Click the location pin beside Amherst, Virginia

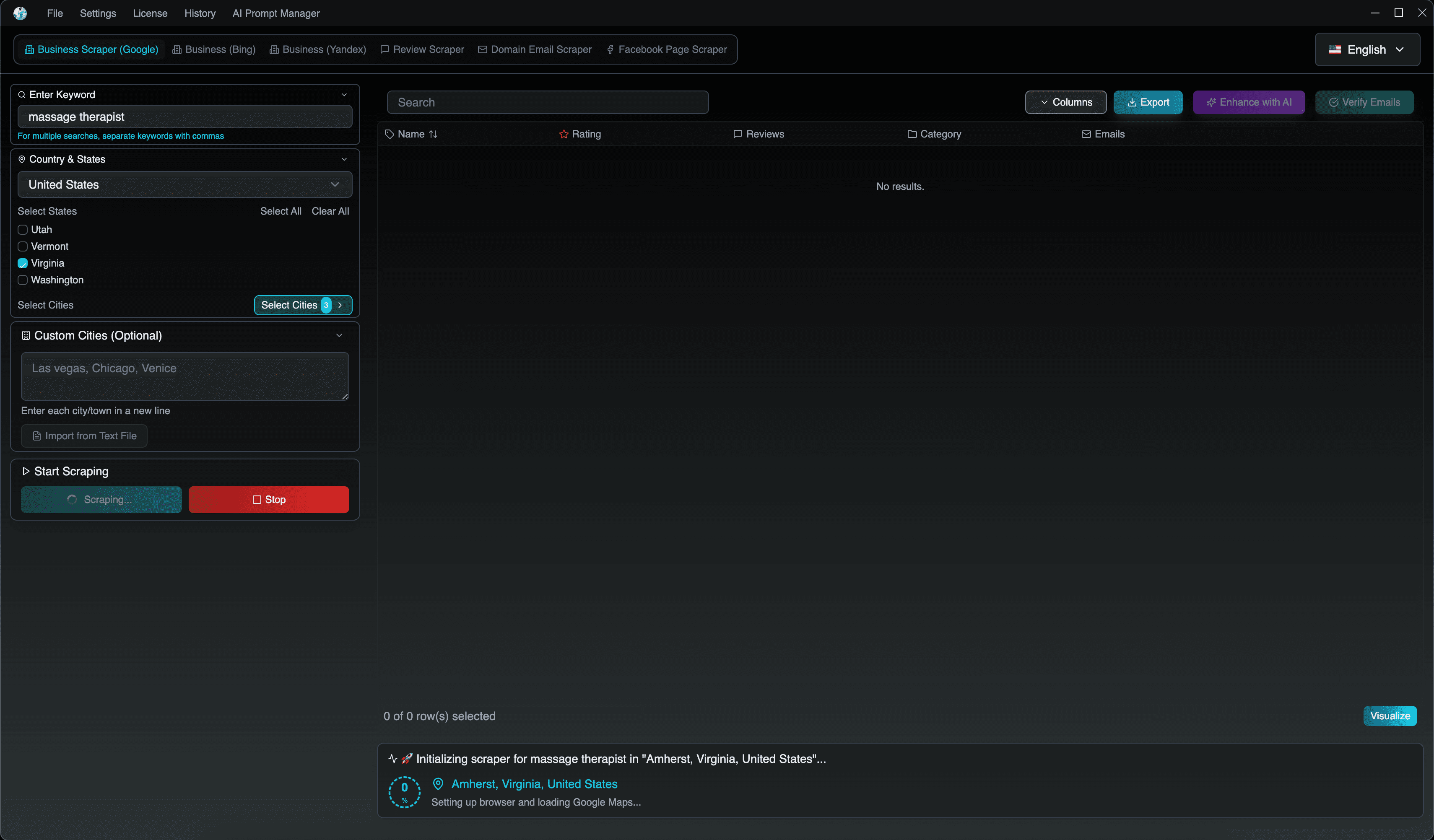438,784
